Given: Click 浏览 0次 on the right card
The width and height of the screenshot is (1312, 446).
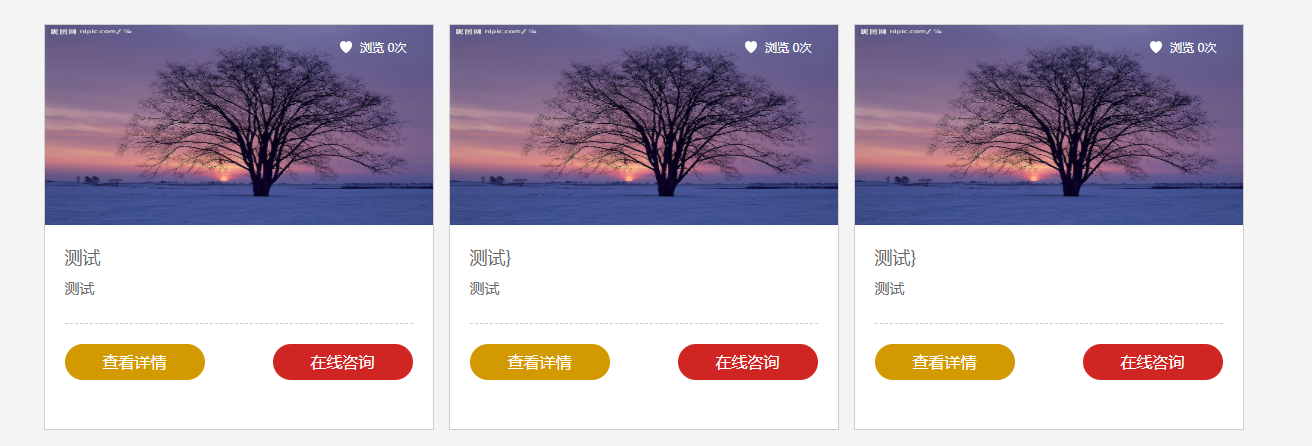Looking at the screenshot, I should pos(1193,48).
